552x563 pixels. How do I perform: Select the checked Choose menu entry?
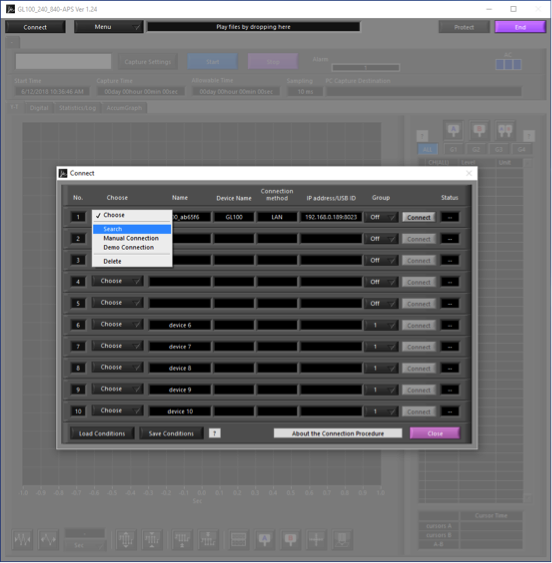132,215
